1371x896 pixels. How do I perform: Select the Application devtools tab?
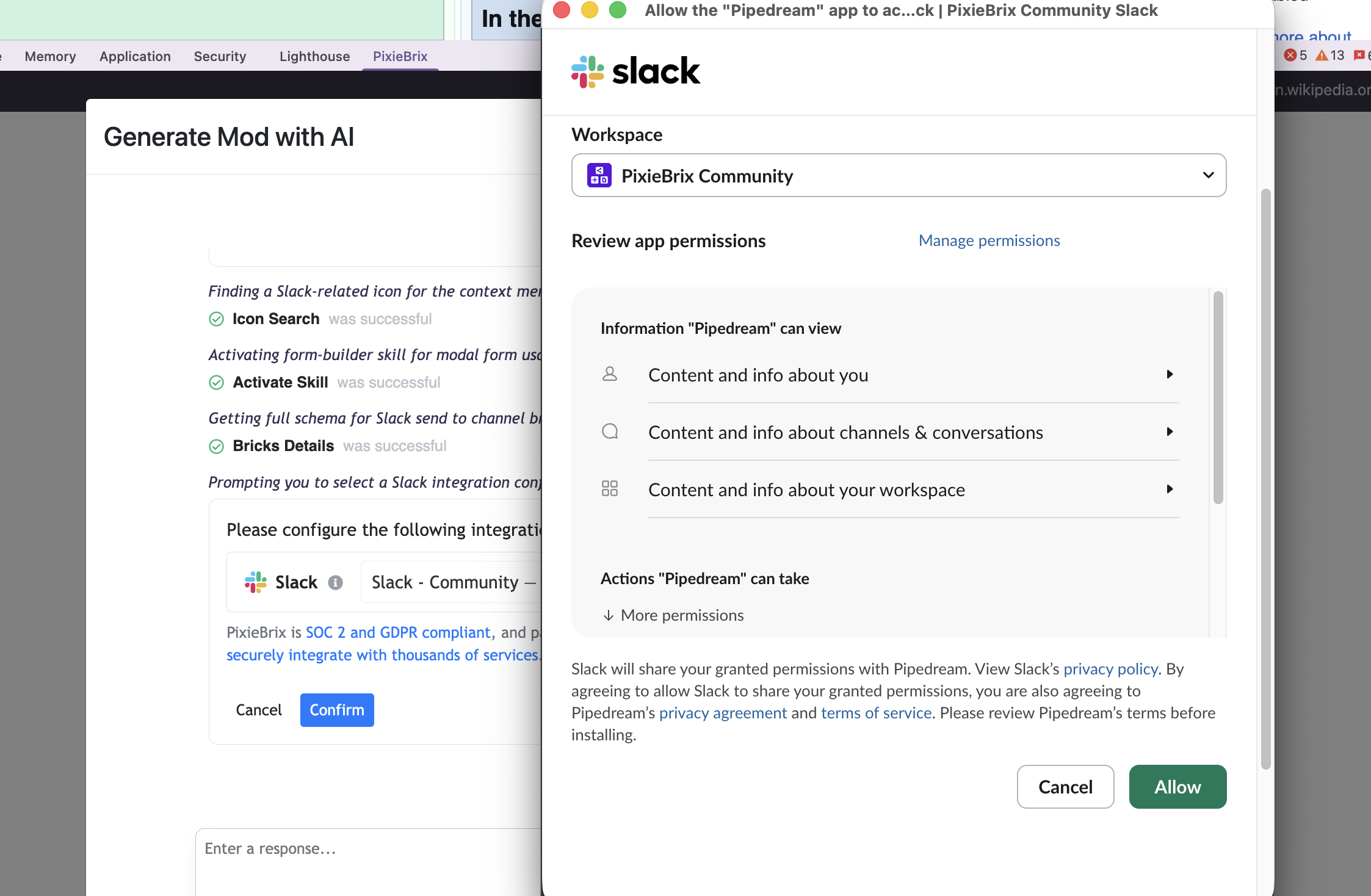point(135,56)
